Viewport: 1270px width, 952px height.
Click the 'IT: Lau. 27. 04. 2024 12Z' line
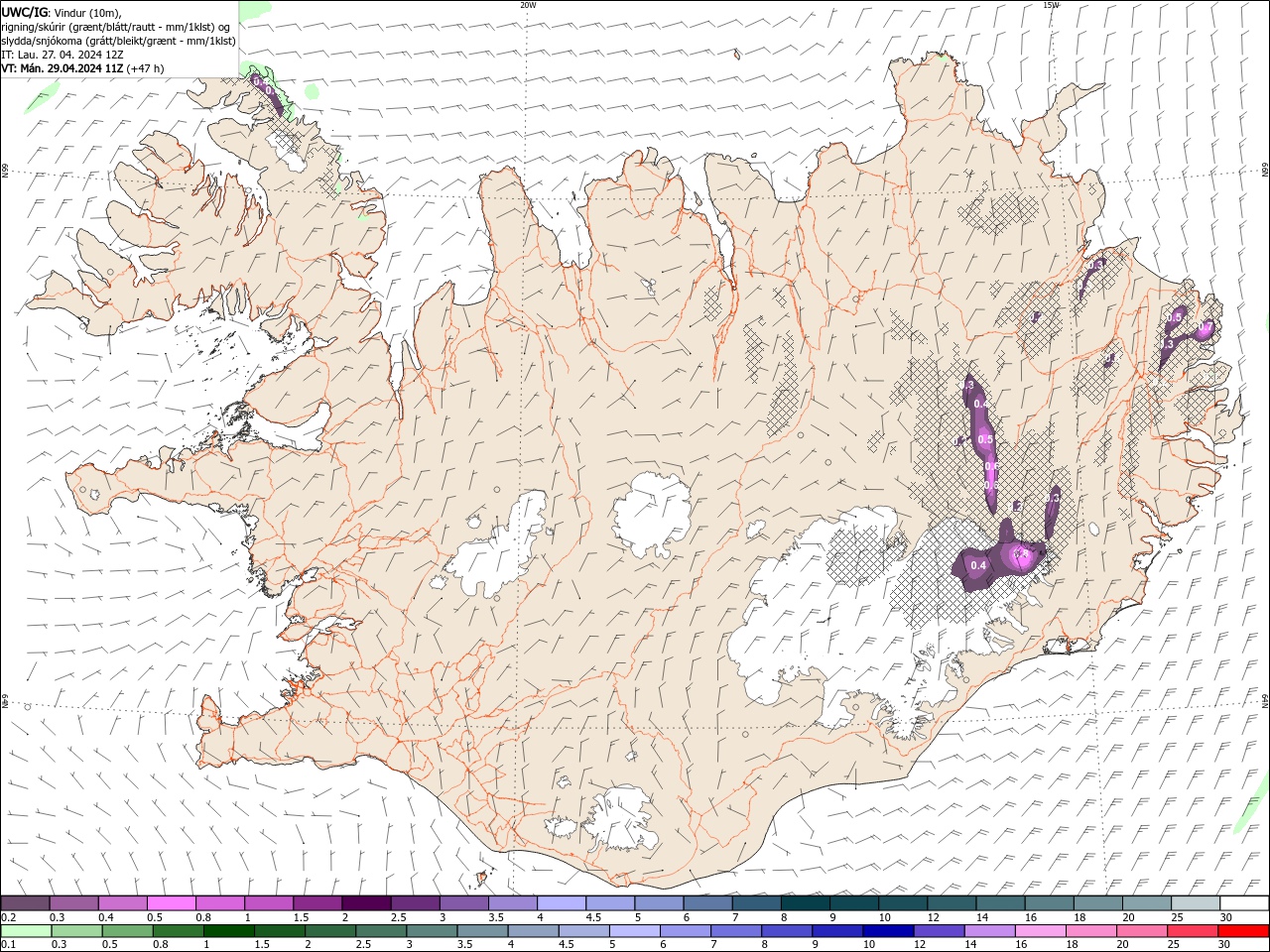point(61,55)
